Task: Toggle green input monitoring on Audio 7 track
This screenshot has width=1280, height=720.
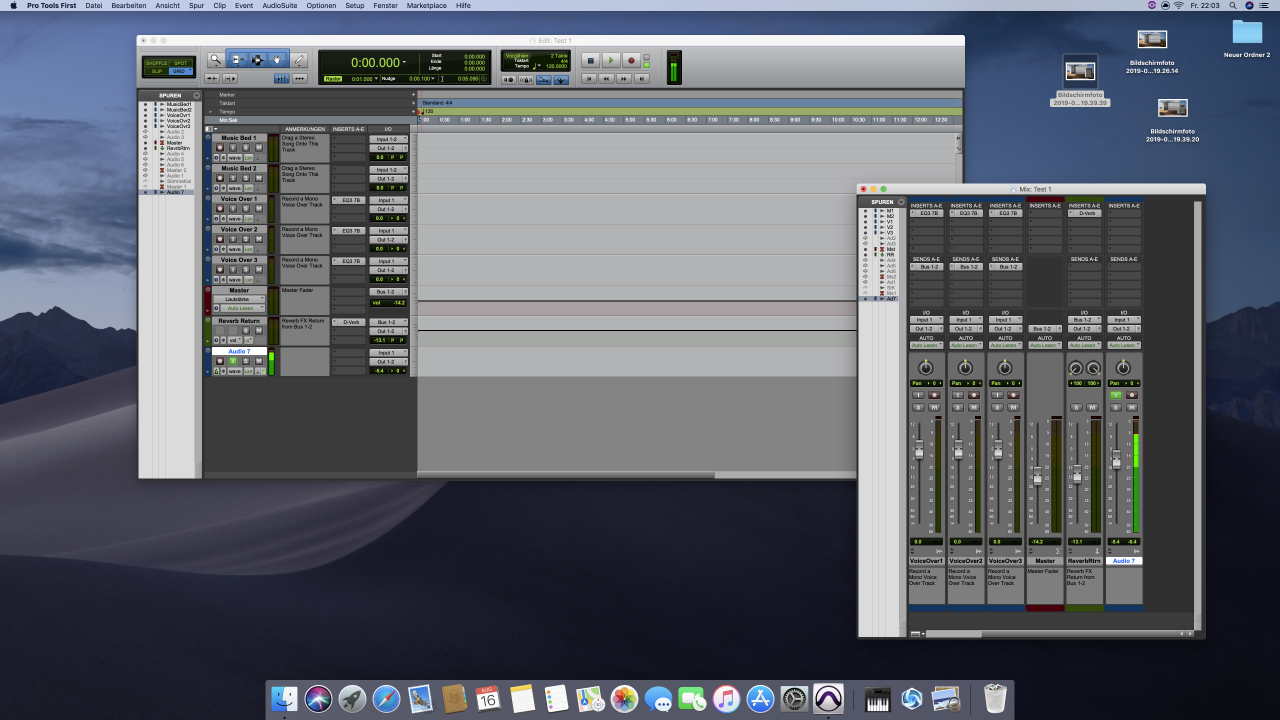Action: pos(233,361)
